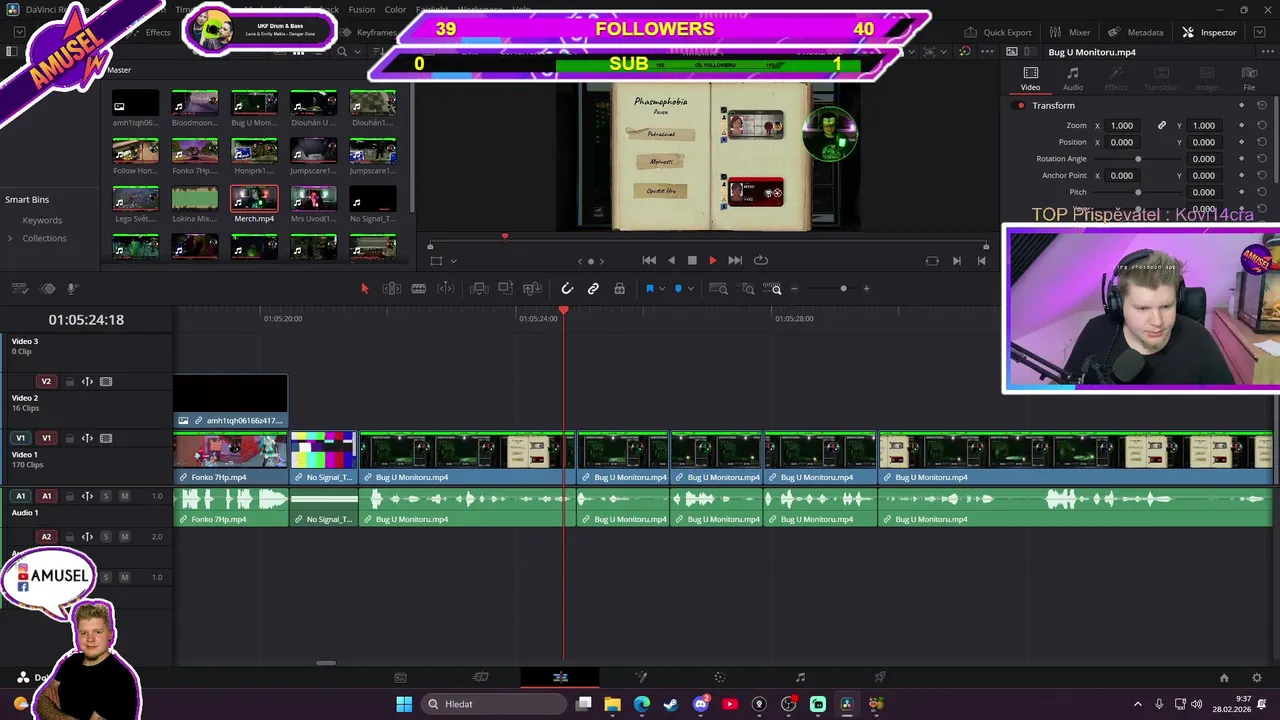Lock the Video 2 track
The width and height of the screenshot is (1280, 720).
[x=69, y=382]
